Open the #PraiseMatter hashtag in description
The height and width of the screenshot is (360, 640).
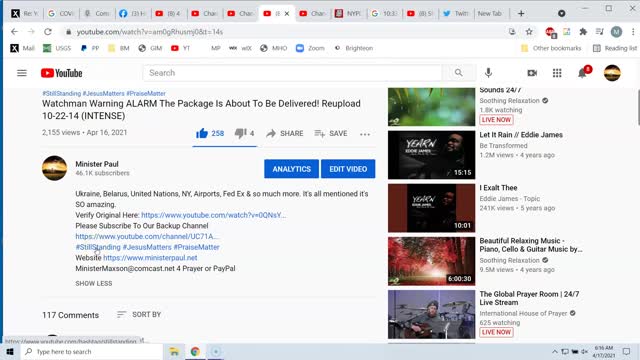click(196, 247)
